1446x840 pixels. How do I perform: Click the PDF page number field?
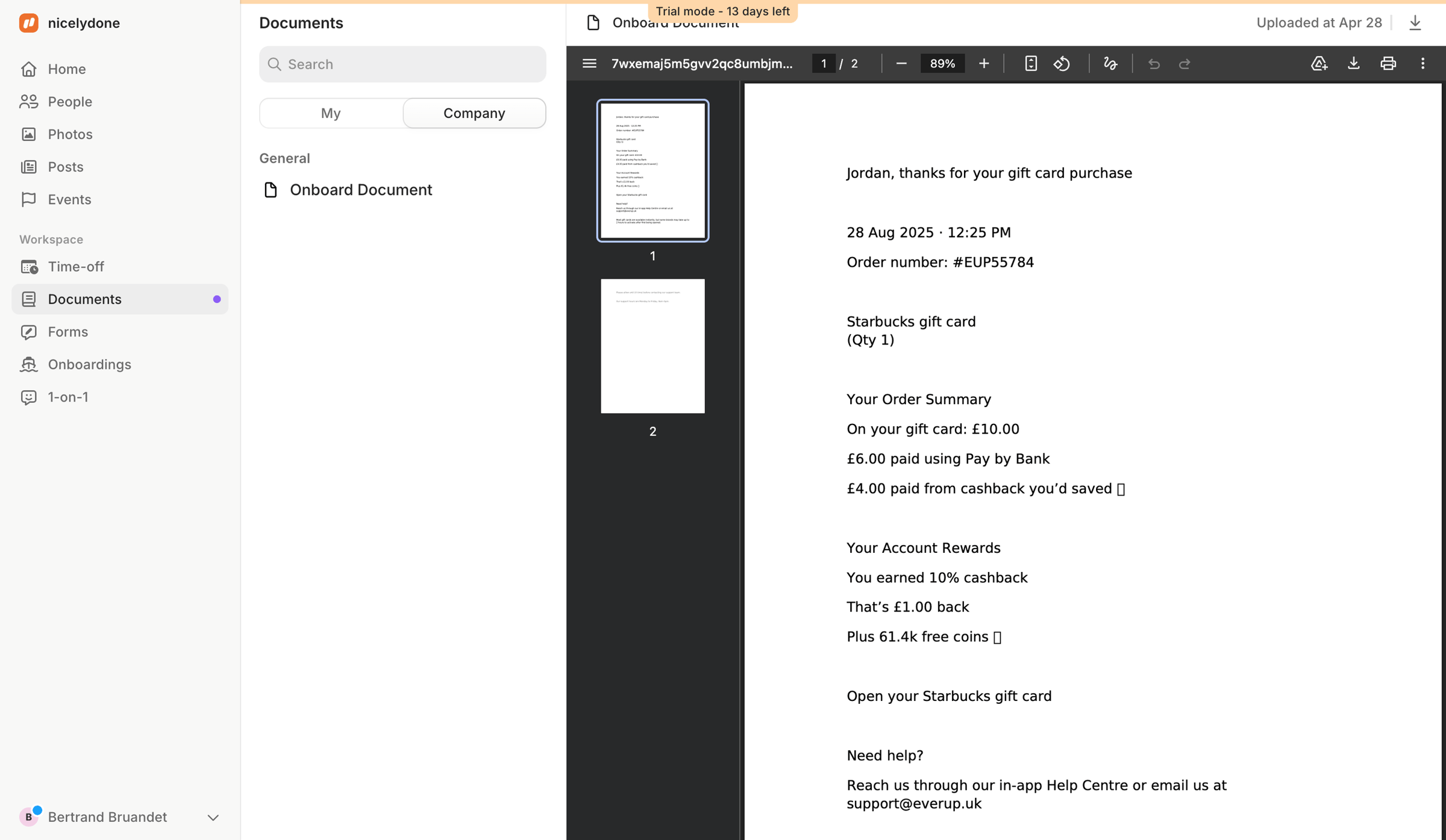coord(824,63)
